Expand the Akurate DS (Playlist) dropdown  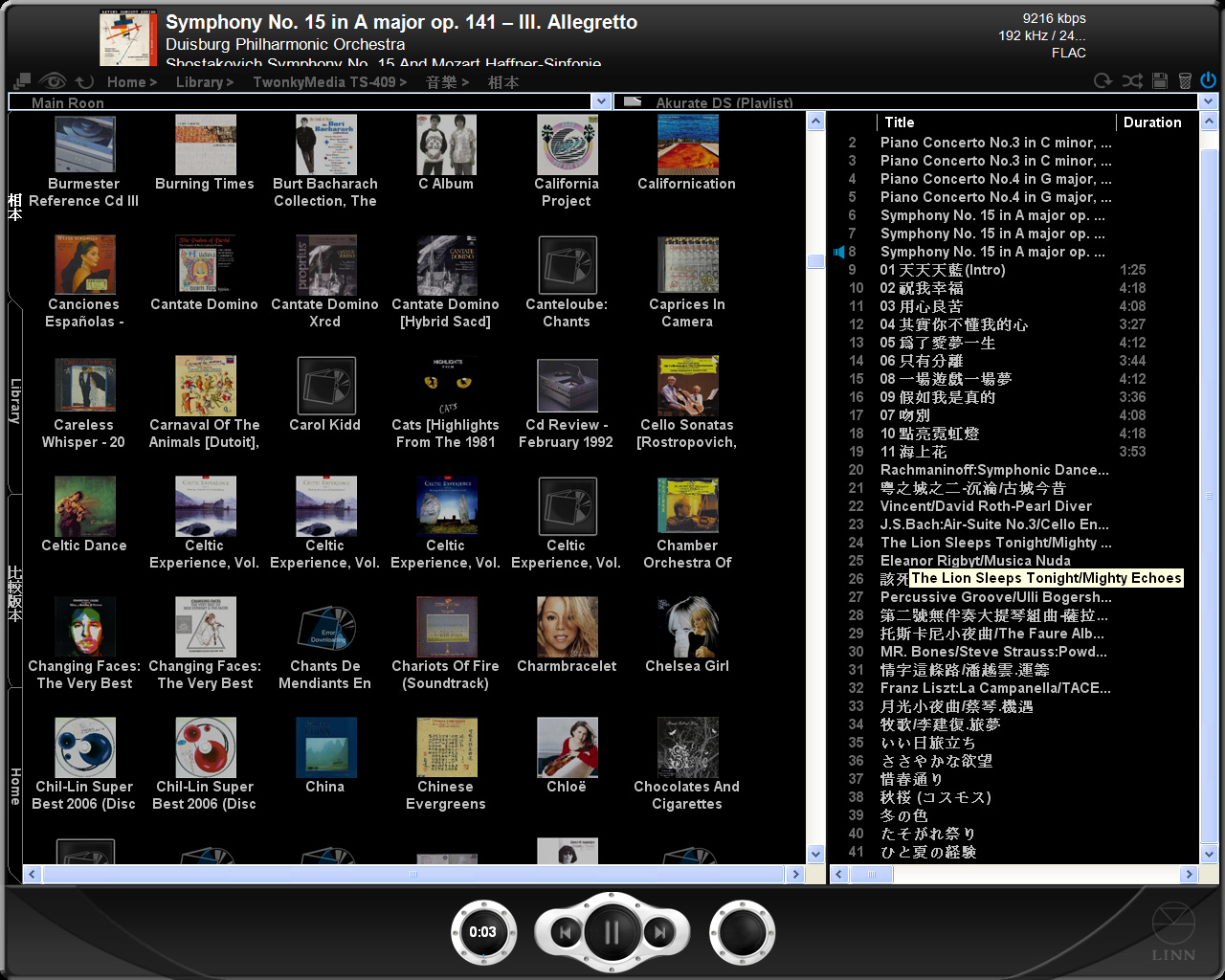pos(1208,101)
